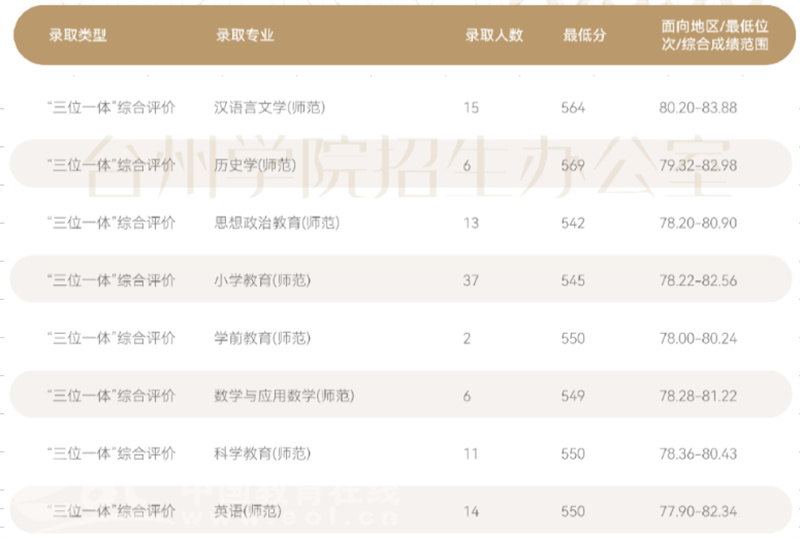Screen dimensions: 800x539
Task: Click the score range 78.36-80.43
Action: (698, 453)
